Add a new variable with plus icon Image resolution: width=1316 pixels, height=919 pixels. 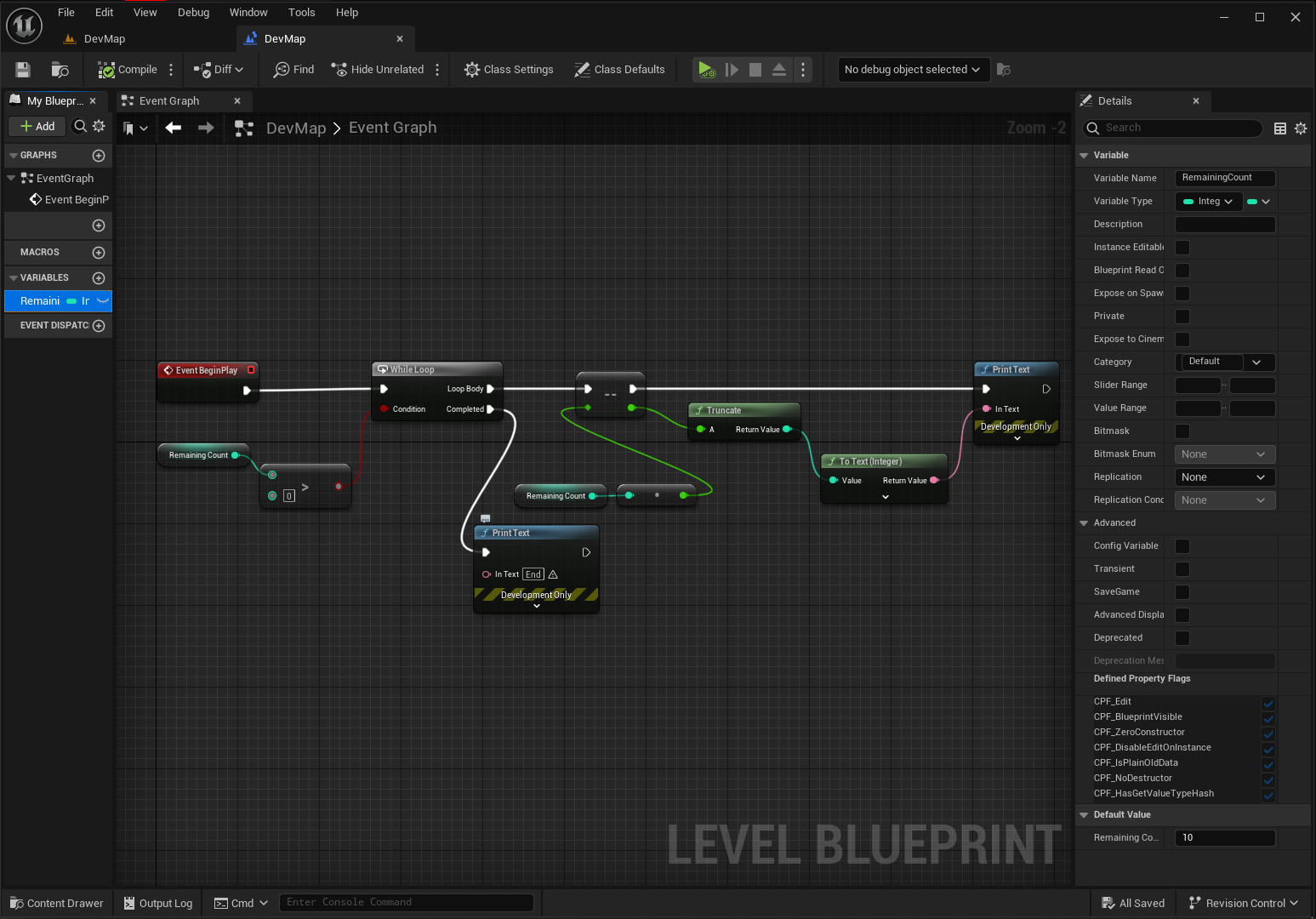99,278
